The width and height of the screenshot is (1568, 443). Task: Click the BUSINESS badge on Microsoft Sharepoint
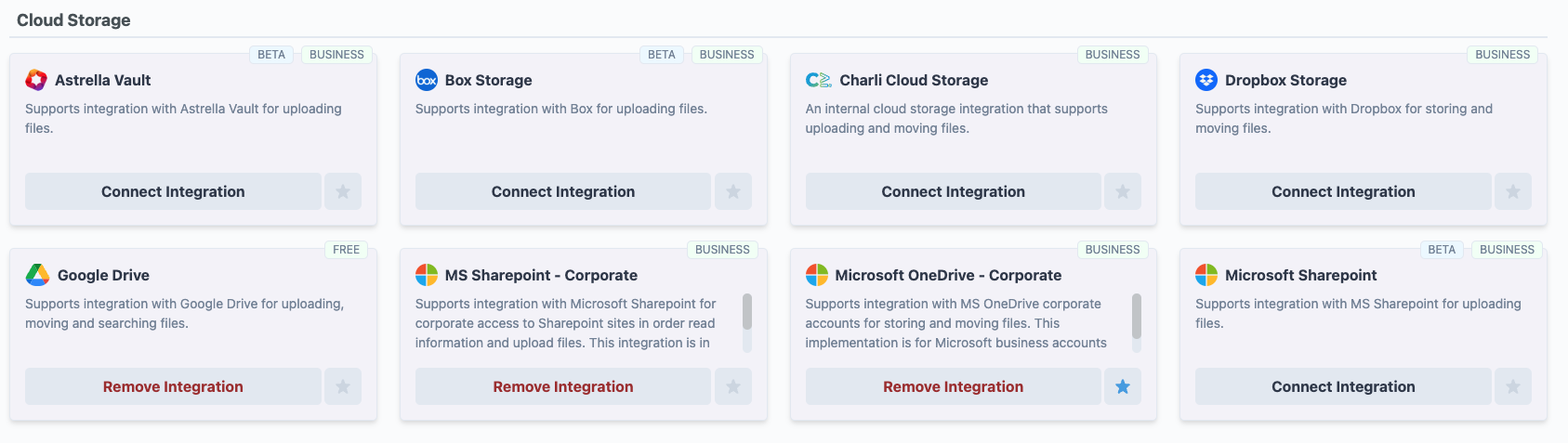[x=1507, y=250]
